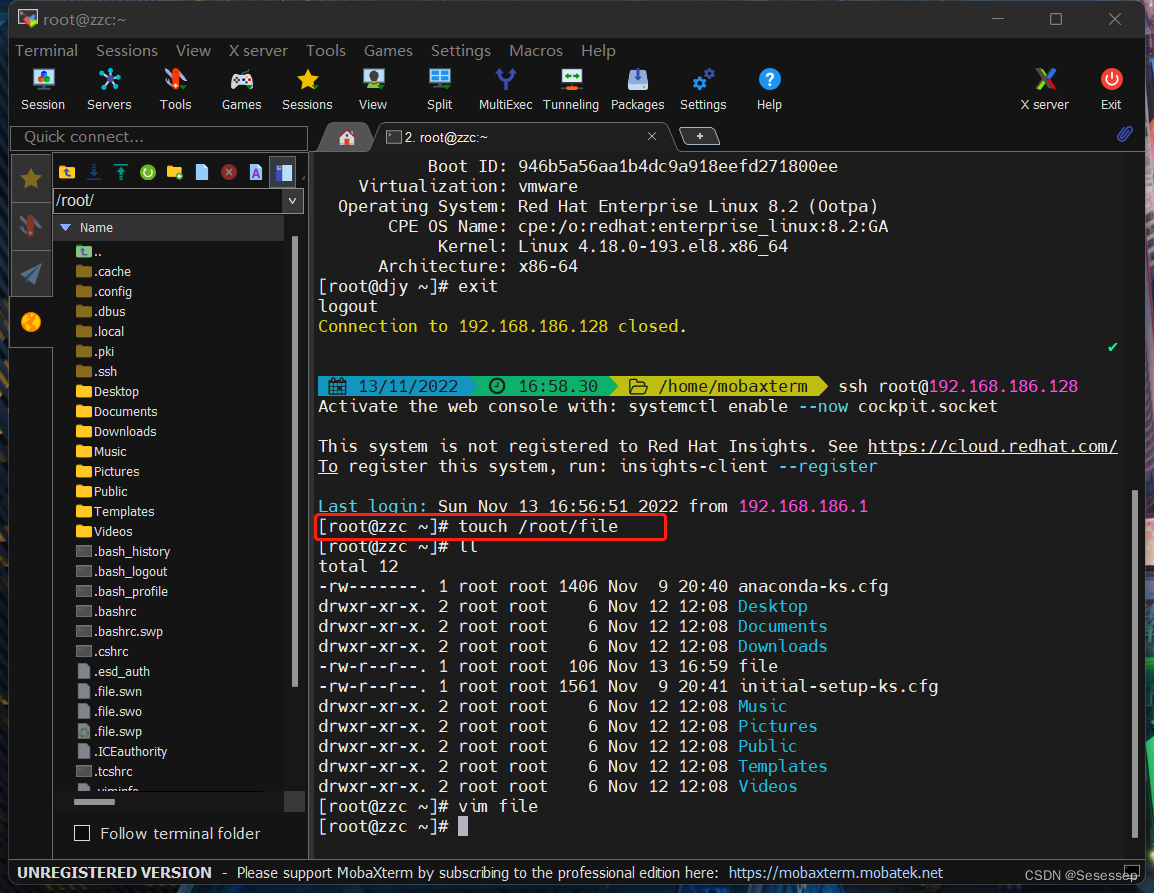Refresh the SFTP folder listing
Screen dimensions: 1154x893
[x=148, y=172]
